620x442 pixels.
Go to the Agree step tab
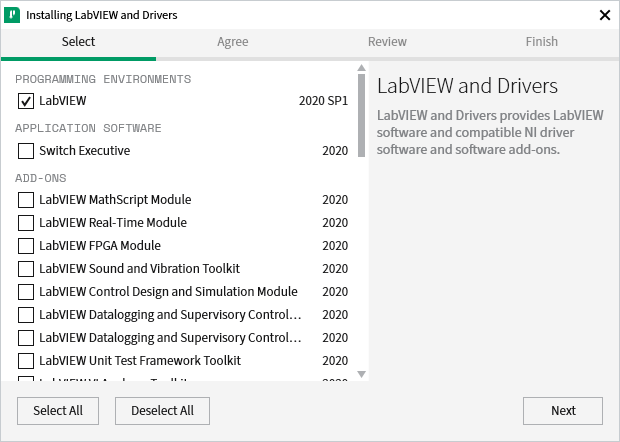(x=232, y=42)
